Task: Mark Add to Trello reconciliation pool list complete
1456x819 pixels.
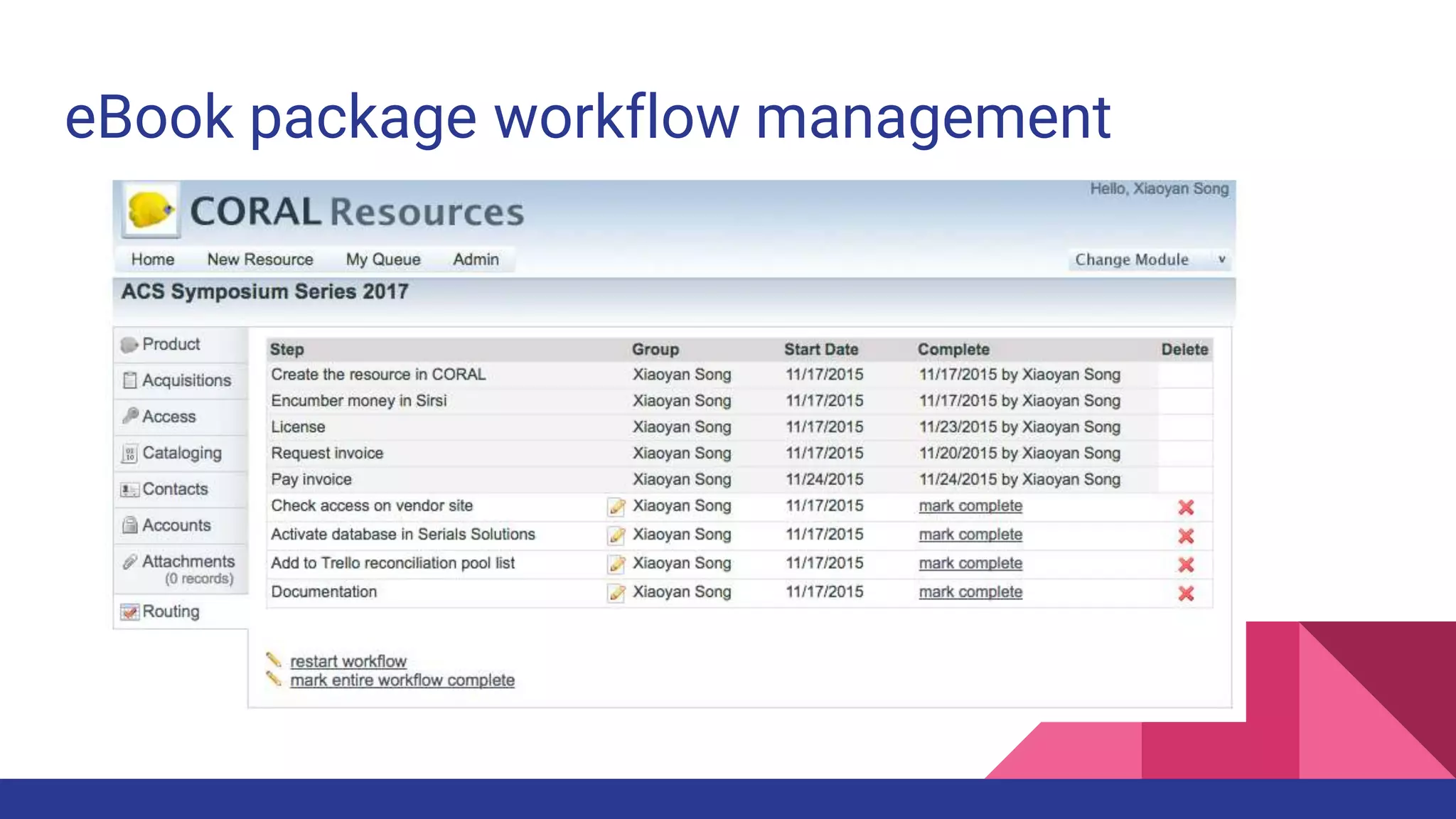Action: coord(970,563)
